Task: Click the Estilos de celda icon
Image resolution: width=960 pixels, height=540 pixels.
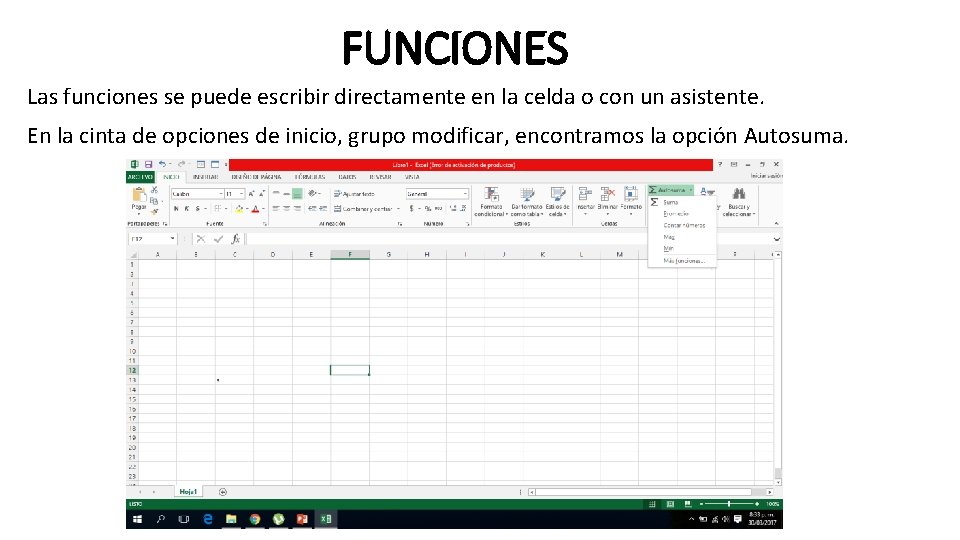Action: tap(557, 195)
